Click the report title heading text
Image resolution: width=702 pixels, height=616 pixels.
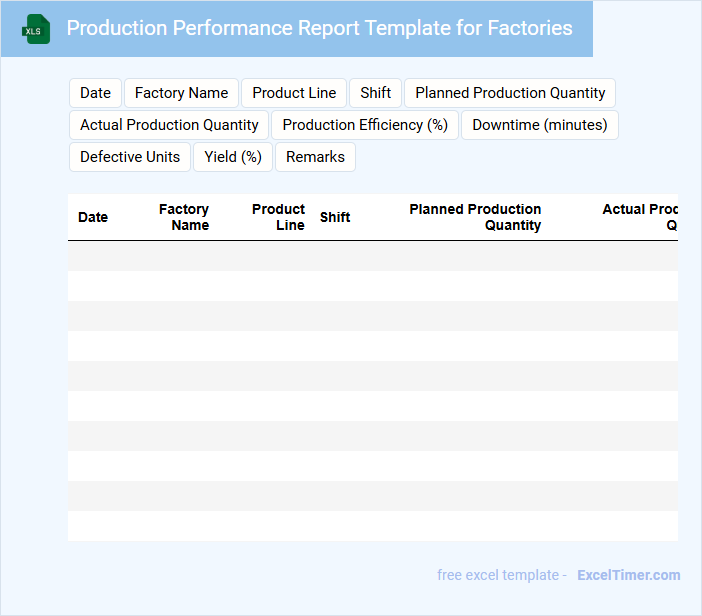click(319, 28)
